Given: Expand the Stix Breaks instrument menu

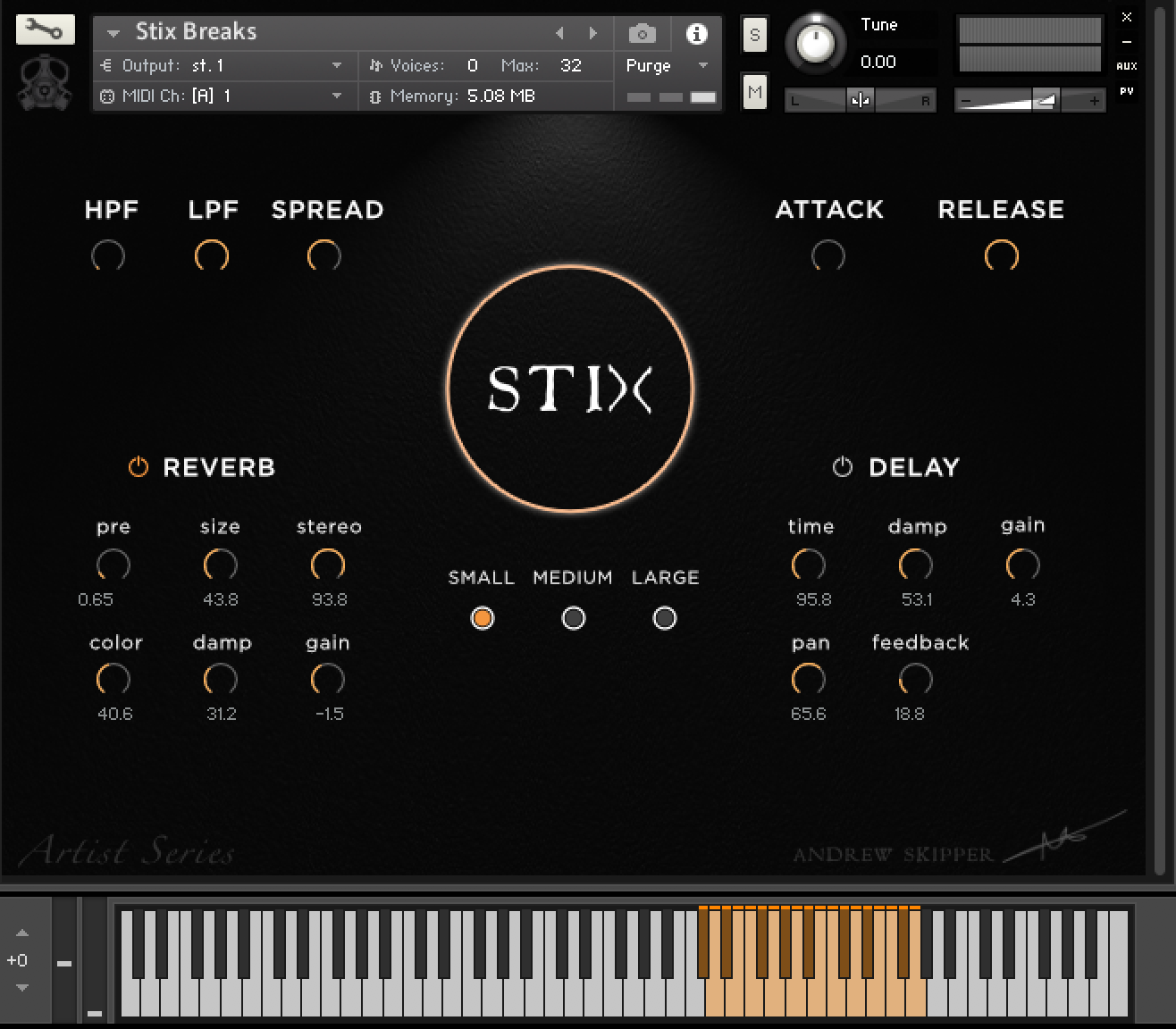Looking at the screenshot, I should point(113,33).
